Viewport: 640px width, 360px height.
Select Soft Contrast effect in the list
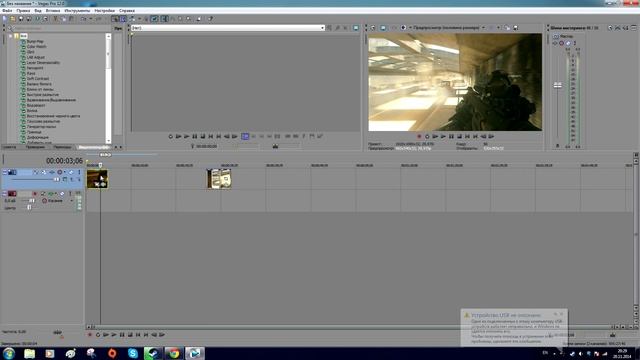point(38,79)
